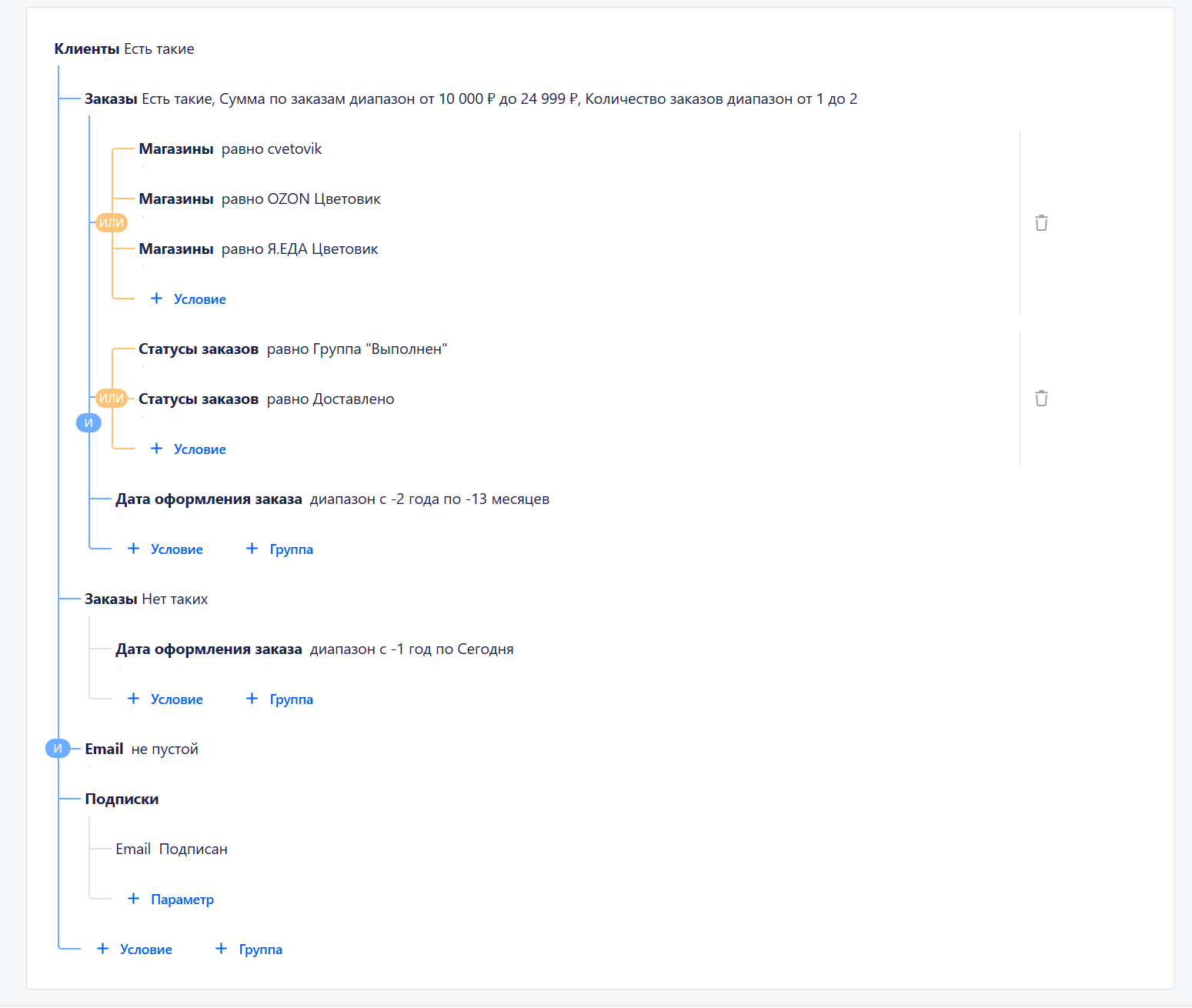This screenshot has height=1008, width=1192.
Task: Toggle the И operator inside first Заказы
Action: click(x=88, y=423)
